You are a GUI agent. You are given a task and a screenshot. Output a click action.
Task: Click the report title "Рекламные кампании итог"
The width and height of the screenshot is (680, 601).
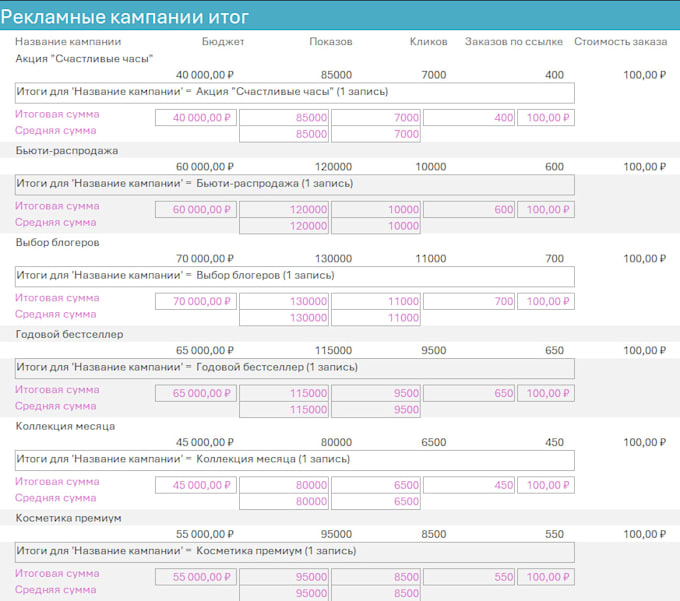[x=124, y=17]
